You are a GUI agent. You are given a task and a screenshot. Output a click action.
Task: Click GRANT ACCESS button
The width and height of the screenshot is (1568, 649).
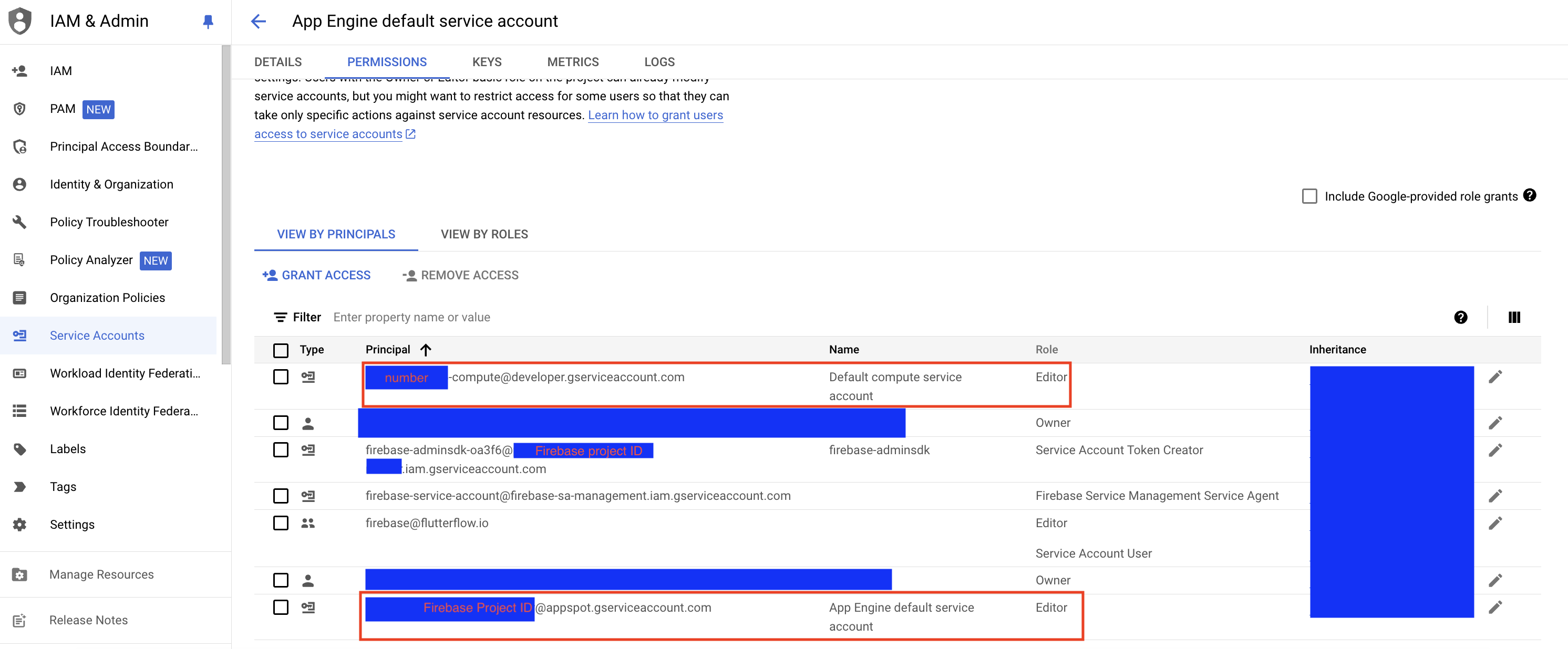[x=316, y=275]
